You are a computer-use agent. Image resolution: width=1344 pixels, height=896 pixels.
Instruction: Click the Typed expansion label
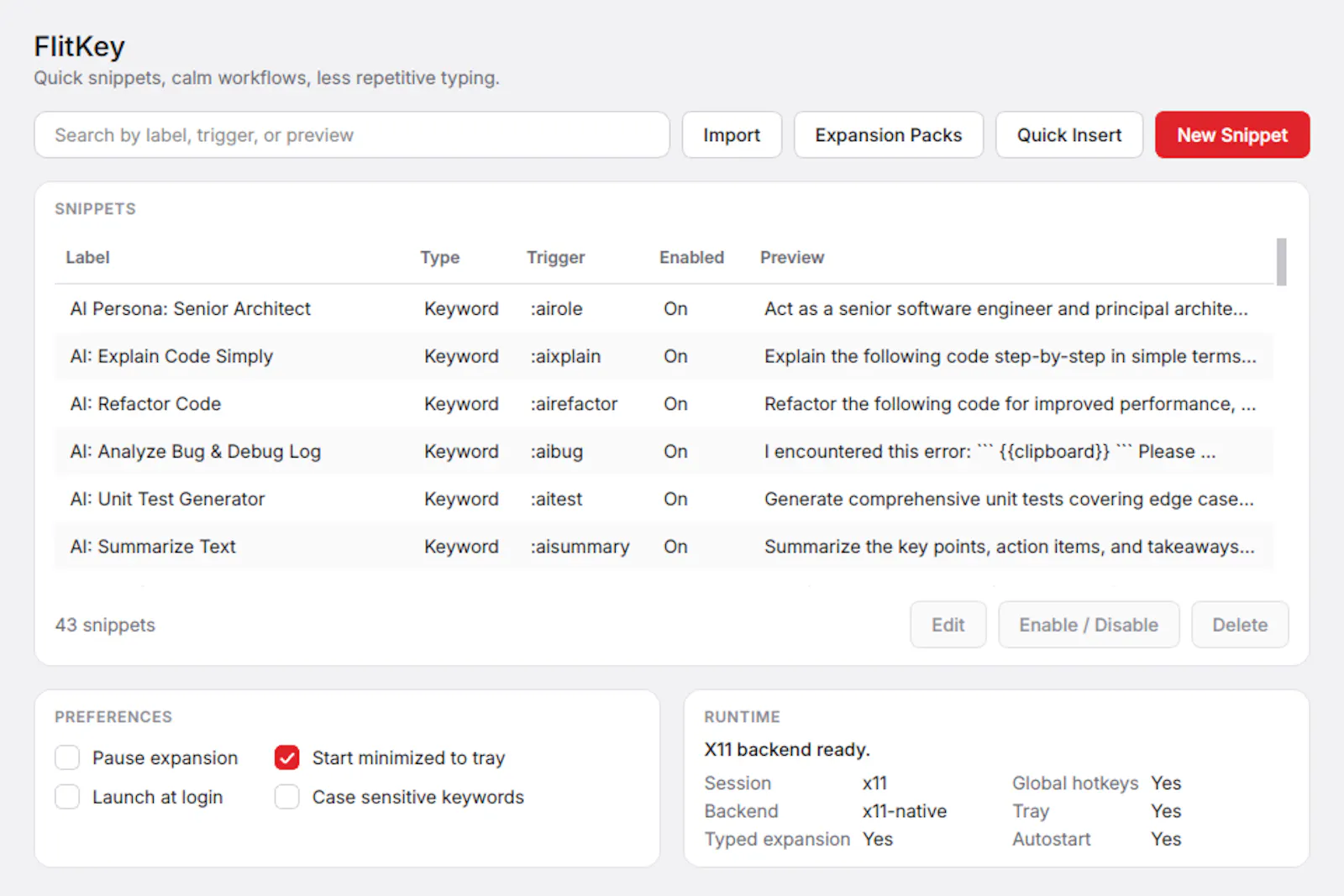(777, 839)
